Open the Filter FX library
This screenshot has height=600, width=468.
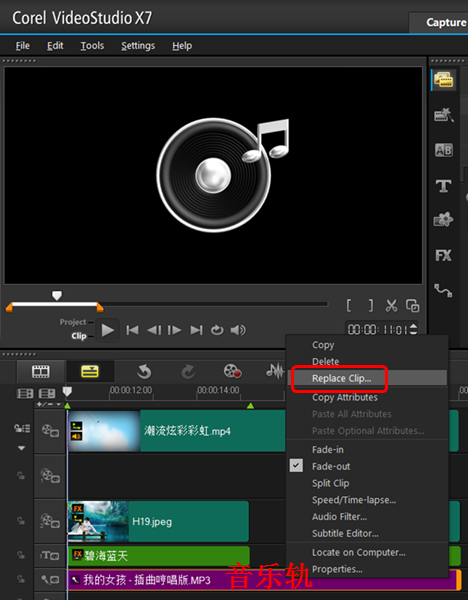coord(444,255)
